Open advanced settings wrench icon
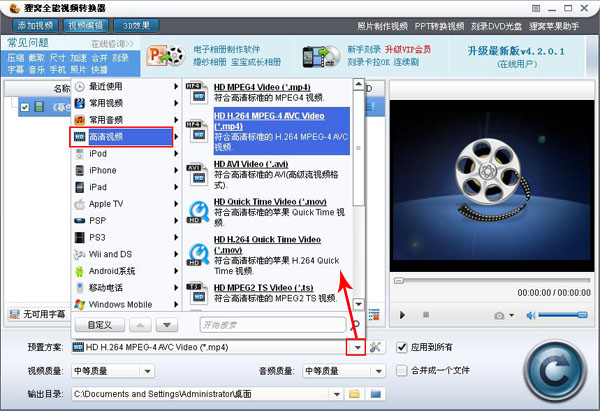Image resolution: width=600 pixels, height=411 pixels. tap(375, 347)
